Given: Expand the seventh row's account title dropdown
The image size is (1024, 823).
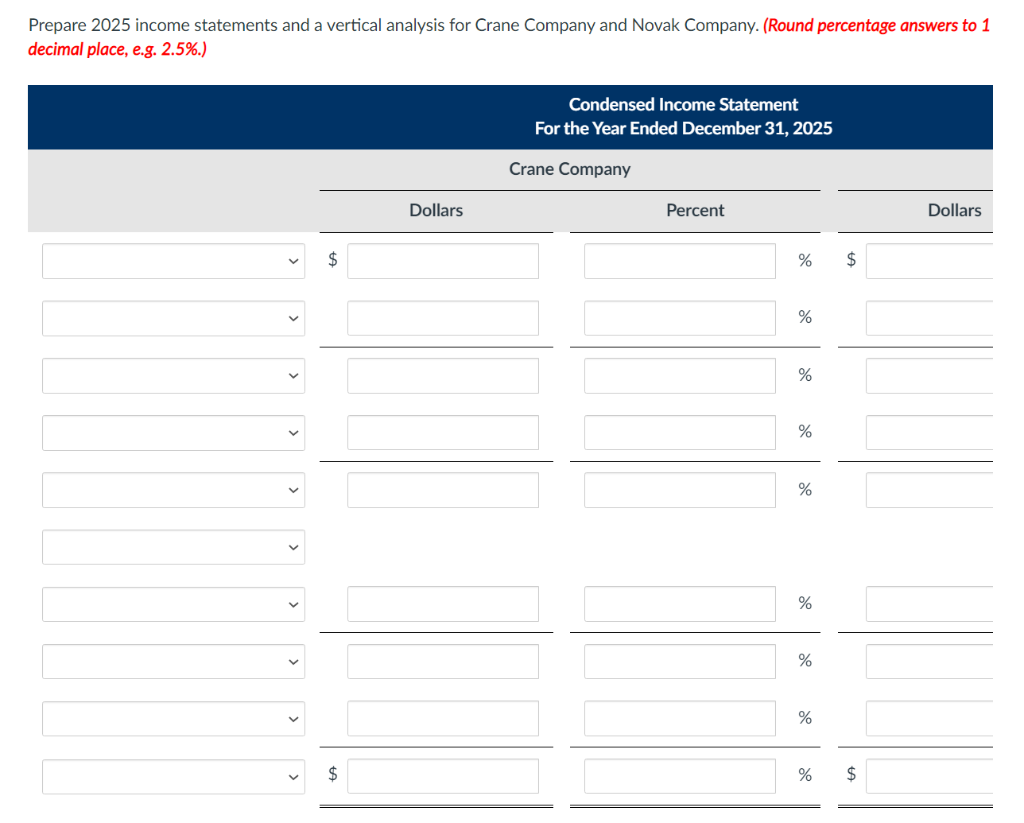Looking at the screenshot, I should click(173, 604).
